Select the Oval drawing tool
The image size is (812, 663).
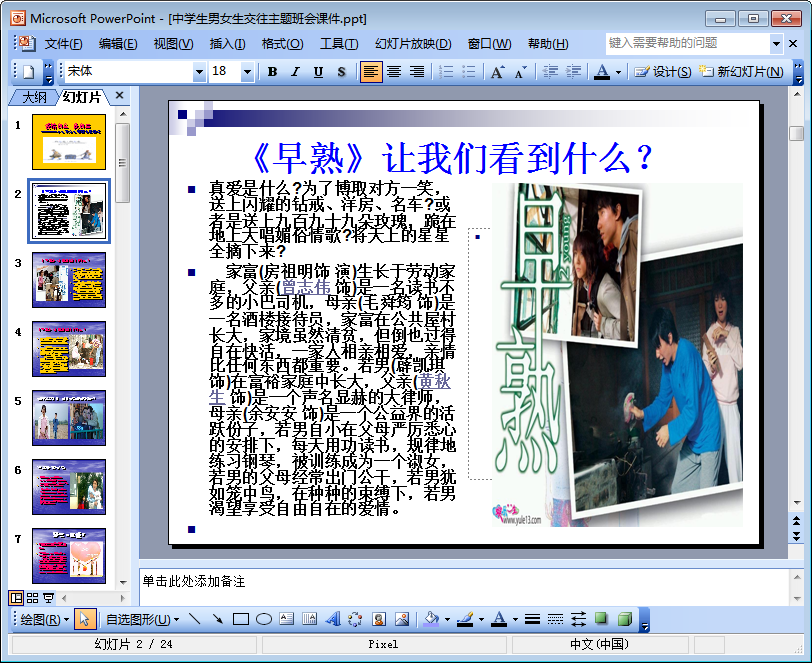coord(264,619)
